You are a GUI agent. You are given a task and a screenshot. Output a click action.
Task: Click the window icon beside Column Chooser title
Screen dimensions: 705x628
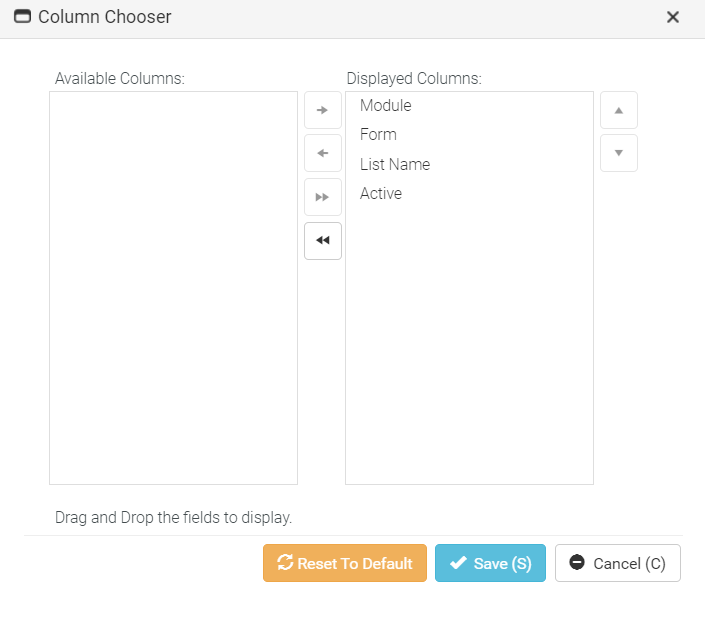(22, 17)
